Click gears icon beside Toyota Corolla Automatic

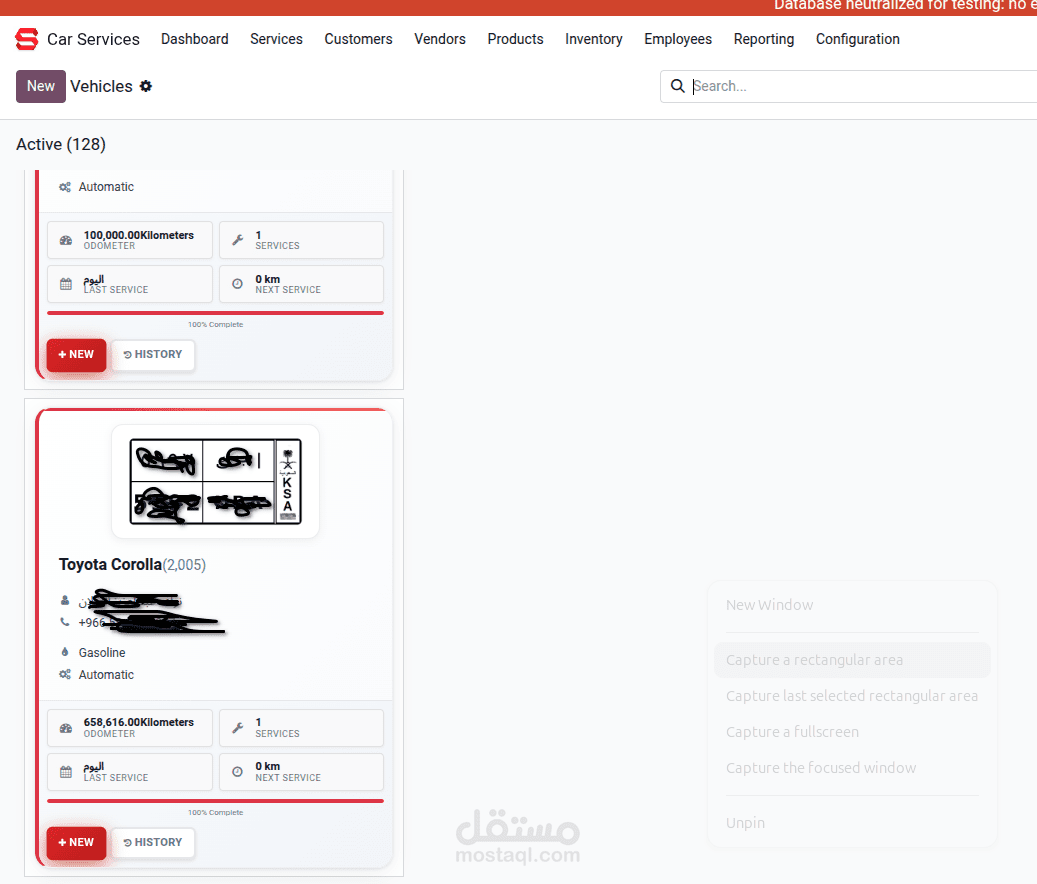(65, 674)
